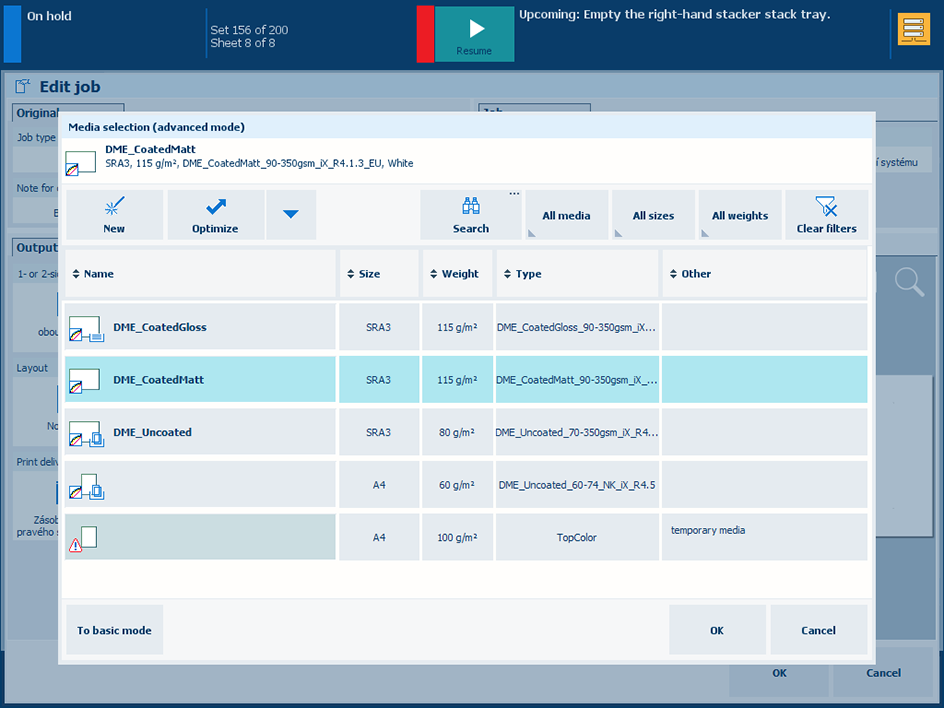Click Clear filters funnel button
944x708 pixels.
827,215
